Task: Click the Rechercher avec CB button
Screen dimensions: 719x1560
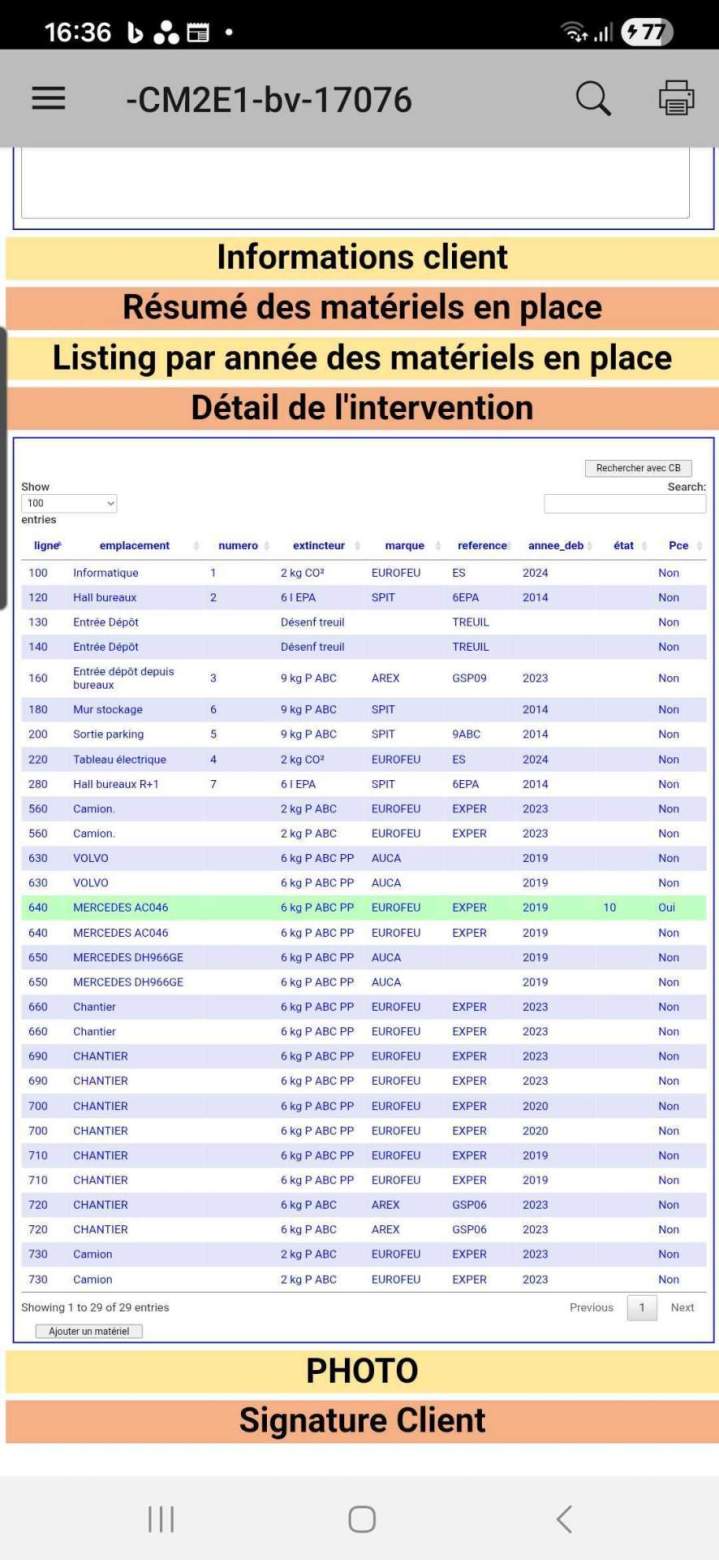Action: pos(638,468)
